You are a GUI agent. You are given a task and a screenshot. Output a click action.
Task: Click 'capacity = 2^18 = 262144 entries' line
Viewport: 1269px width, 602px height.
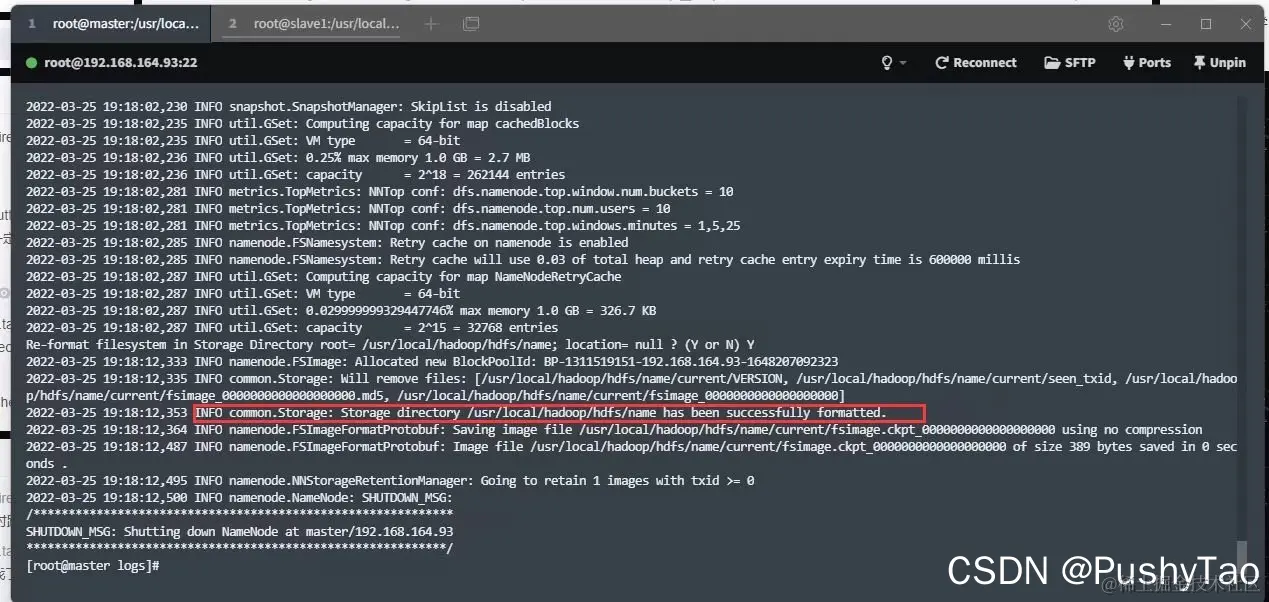pyautogui.click(x=295, y=174)
